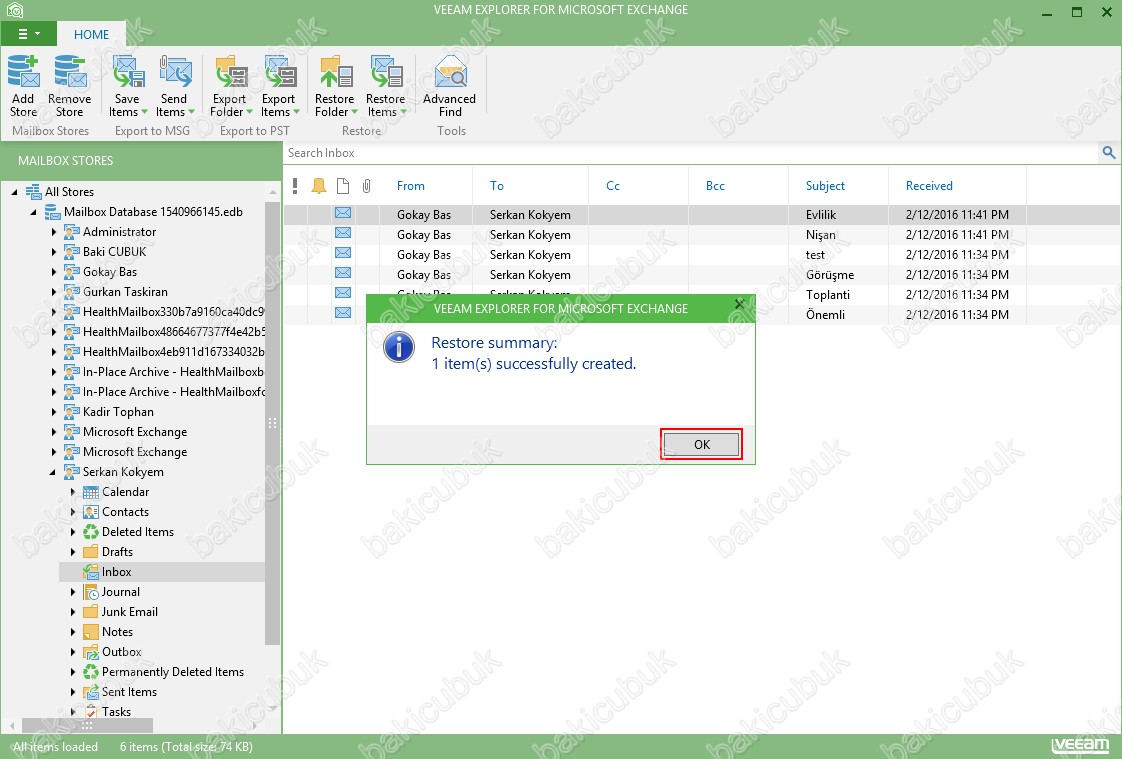
Task: Open the Send Items dropdown arrow
Action: click(x=191, y=112)
